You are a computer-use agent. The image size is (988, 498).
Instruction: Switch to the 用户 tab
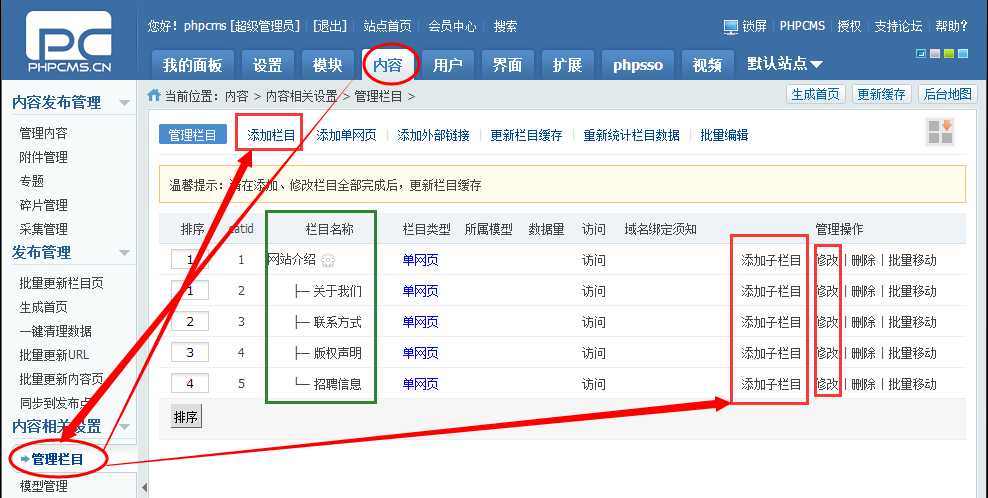[447, 65]
